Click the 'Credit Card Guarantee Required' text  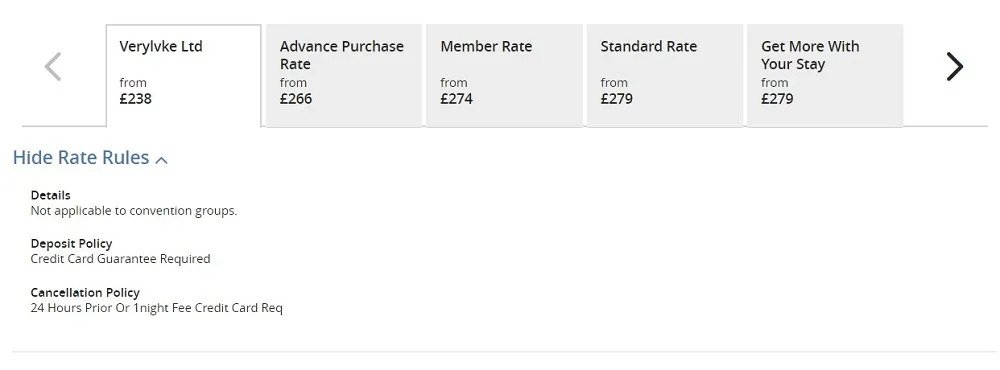tap(121, 259)
